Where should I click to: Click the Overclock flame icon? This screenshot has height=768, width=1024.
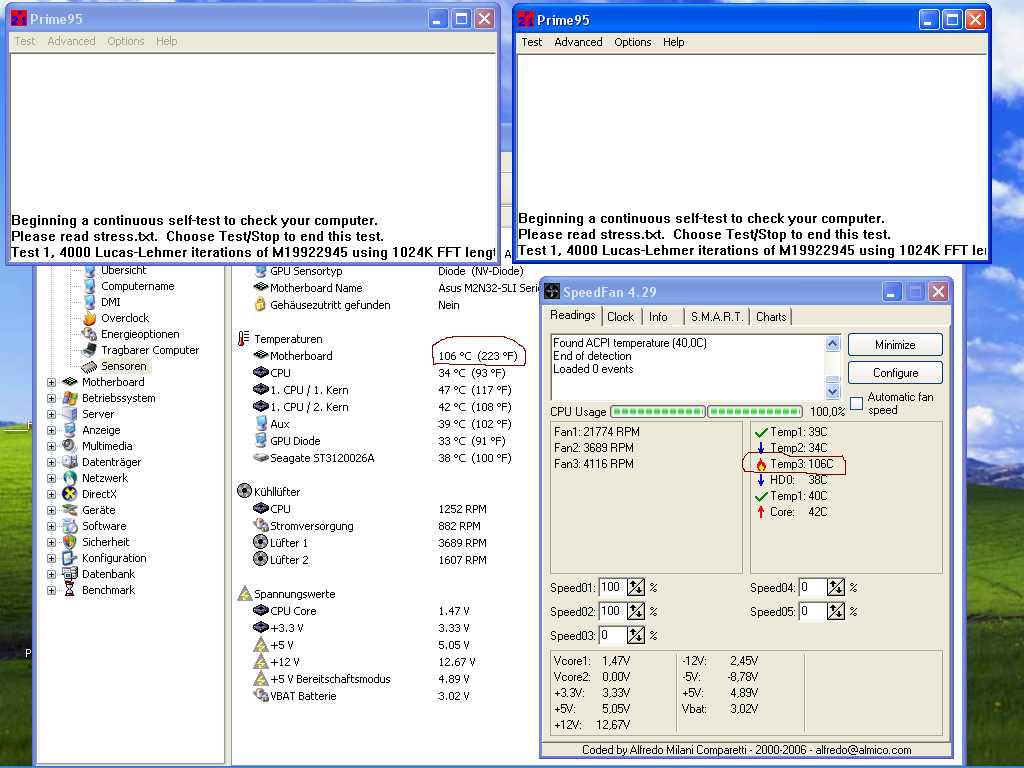click(x=89, y=318)
